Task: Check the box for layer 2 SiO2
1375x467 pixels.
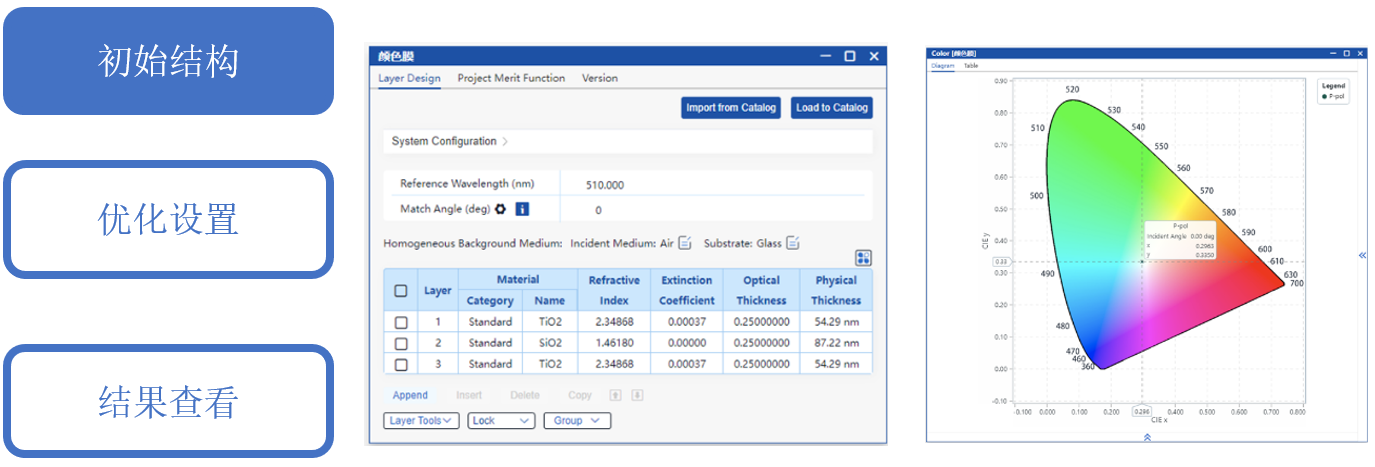Action: tap(401, 343)
